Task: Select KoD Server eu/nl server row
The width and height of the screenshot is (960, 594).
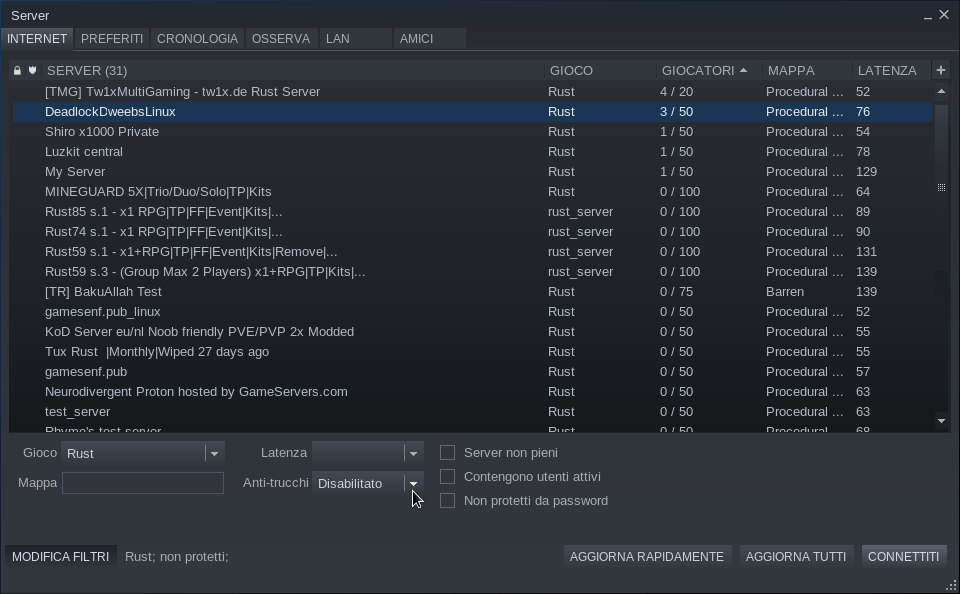Action: coord(472,331)
